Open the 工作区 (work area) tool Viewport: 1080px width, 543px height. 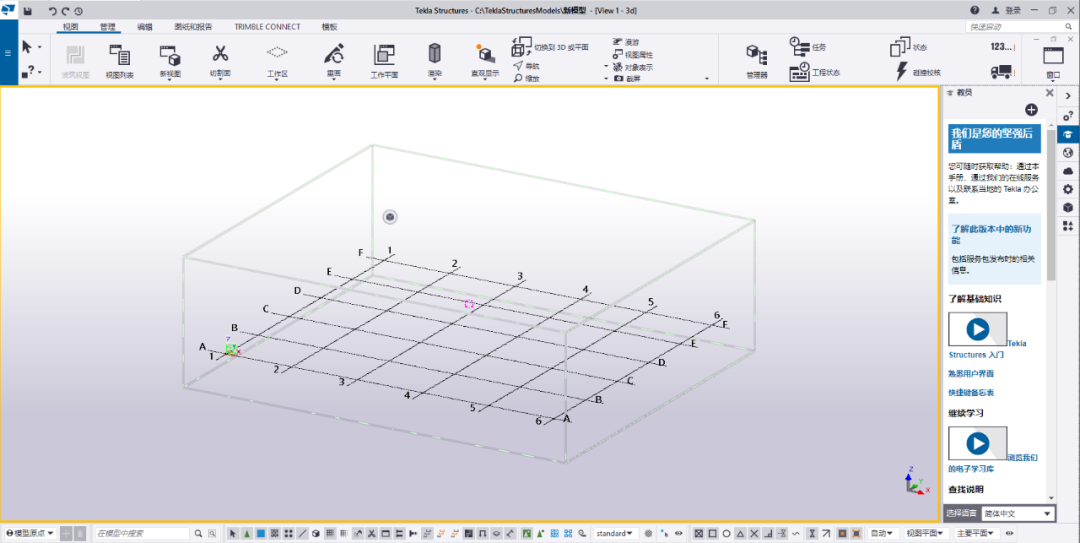coord(277,55)
